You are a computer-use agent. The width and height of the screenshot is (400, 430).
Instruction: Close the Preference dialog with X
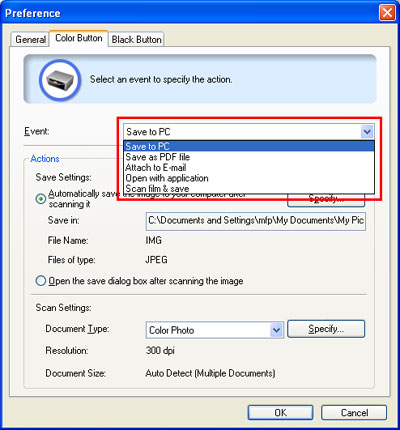point(387,13)
